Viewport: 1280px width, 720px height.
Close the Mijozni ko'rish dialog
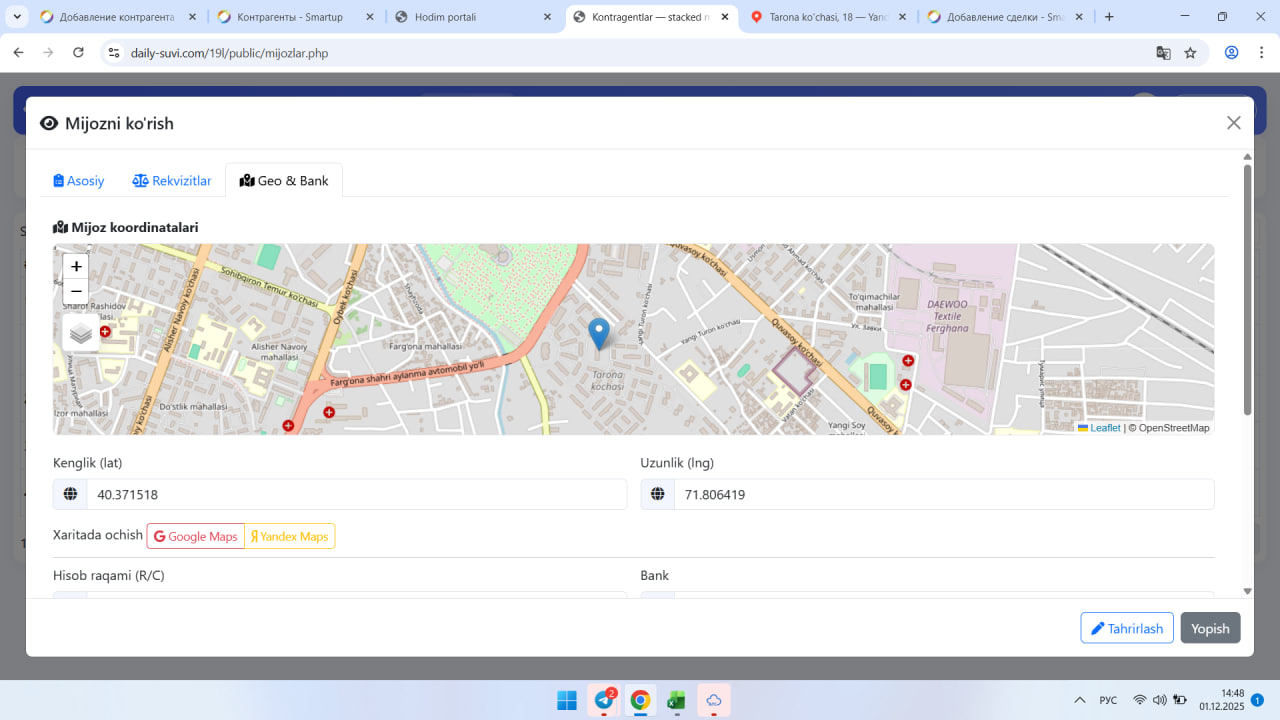[1233, 123]
